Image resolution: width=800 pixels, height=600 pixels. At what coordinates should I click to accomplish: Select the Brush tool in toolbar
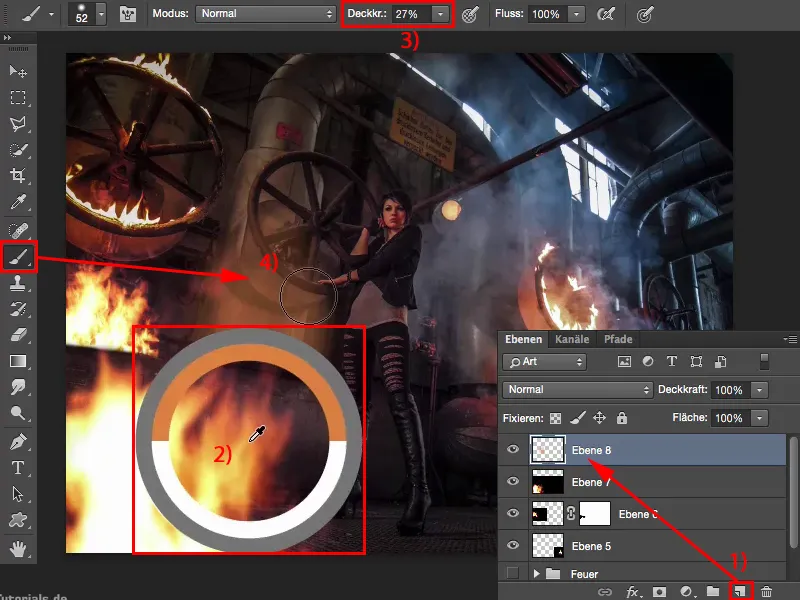(x=18, y=257)
